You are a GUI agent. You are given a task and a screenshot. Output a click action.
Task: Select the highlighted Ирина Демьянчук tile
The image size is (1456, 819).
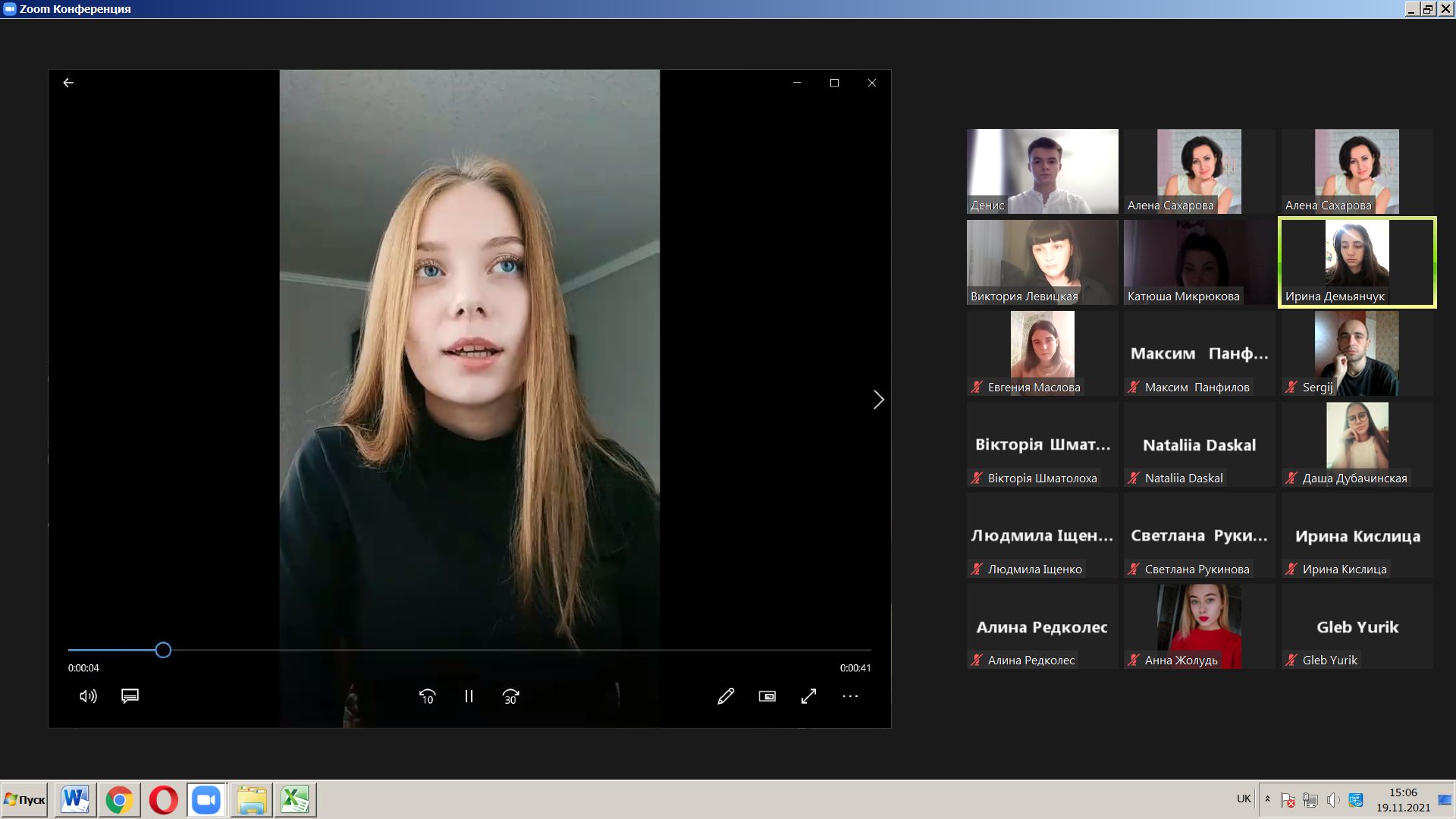[x=1357, y=262]
